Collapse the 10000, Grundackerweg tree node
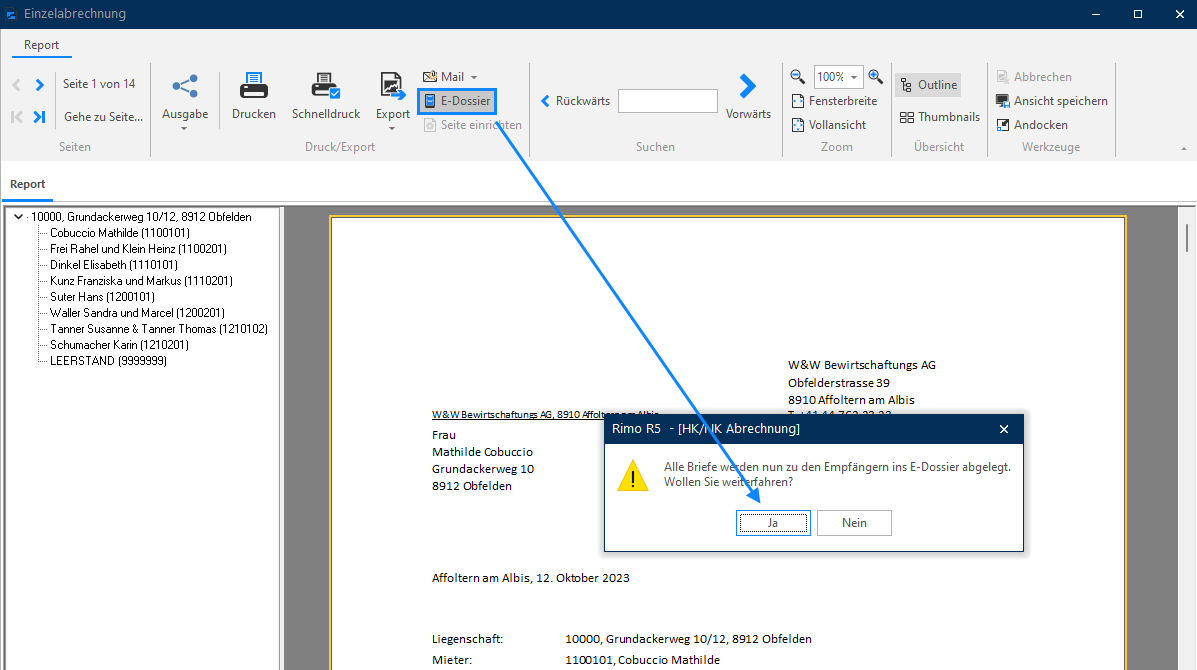Viewport: 1197px width, 670px height. click(18, 217)
